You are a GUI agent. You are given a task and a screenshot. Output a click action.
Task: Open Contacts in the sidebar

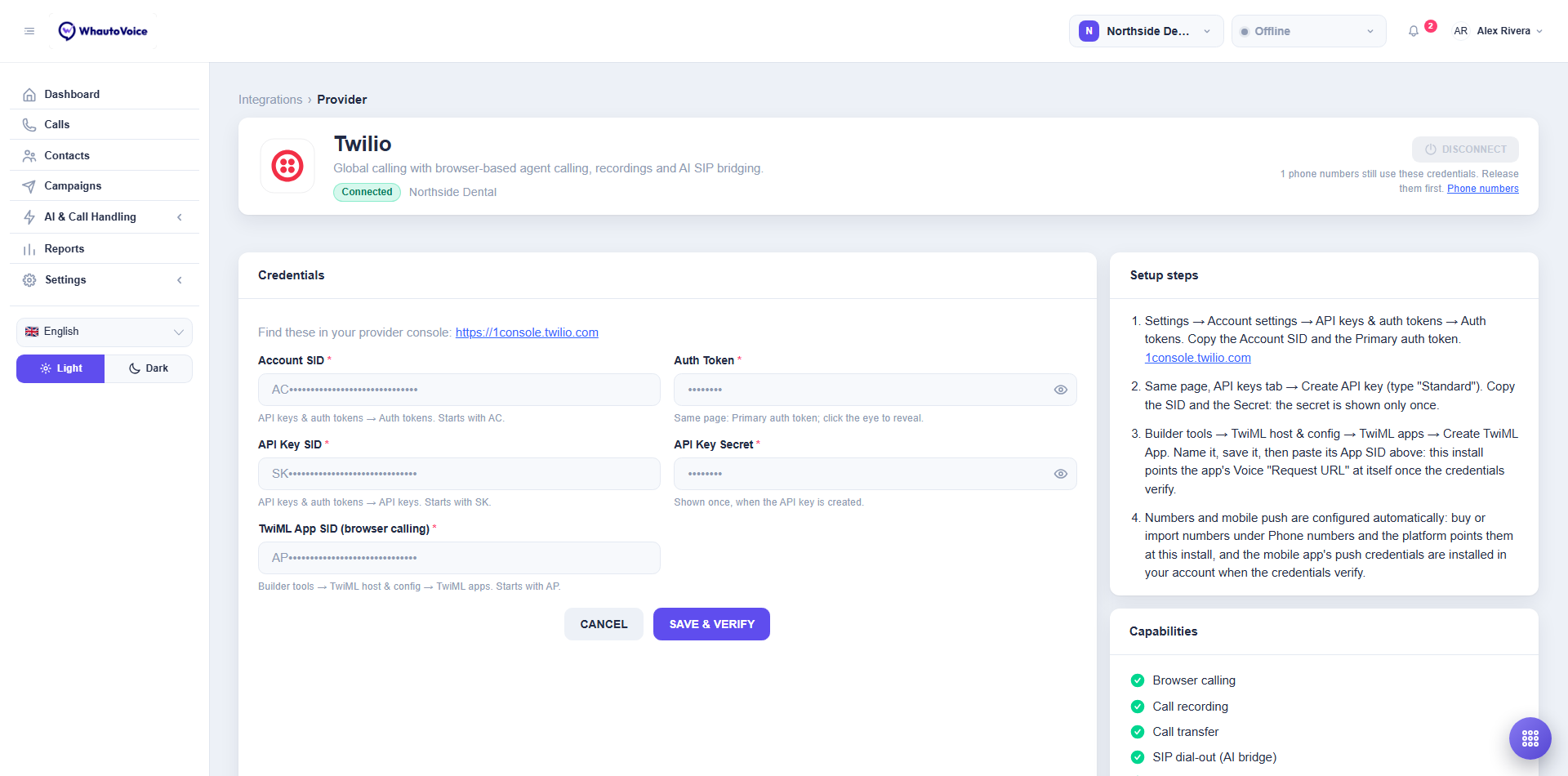tap(105, 156)
